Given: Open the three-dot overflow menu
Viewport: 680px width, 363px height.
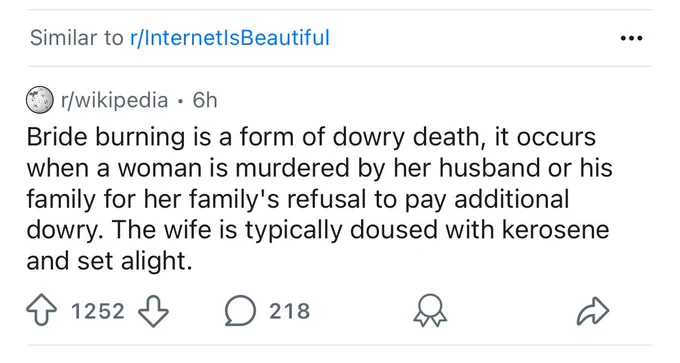Looking at the screenshot, I should click(631, 38).
